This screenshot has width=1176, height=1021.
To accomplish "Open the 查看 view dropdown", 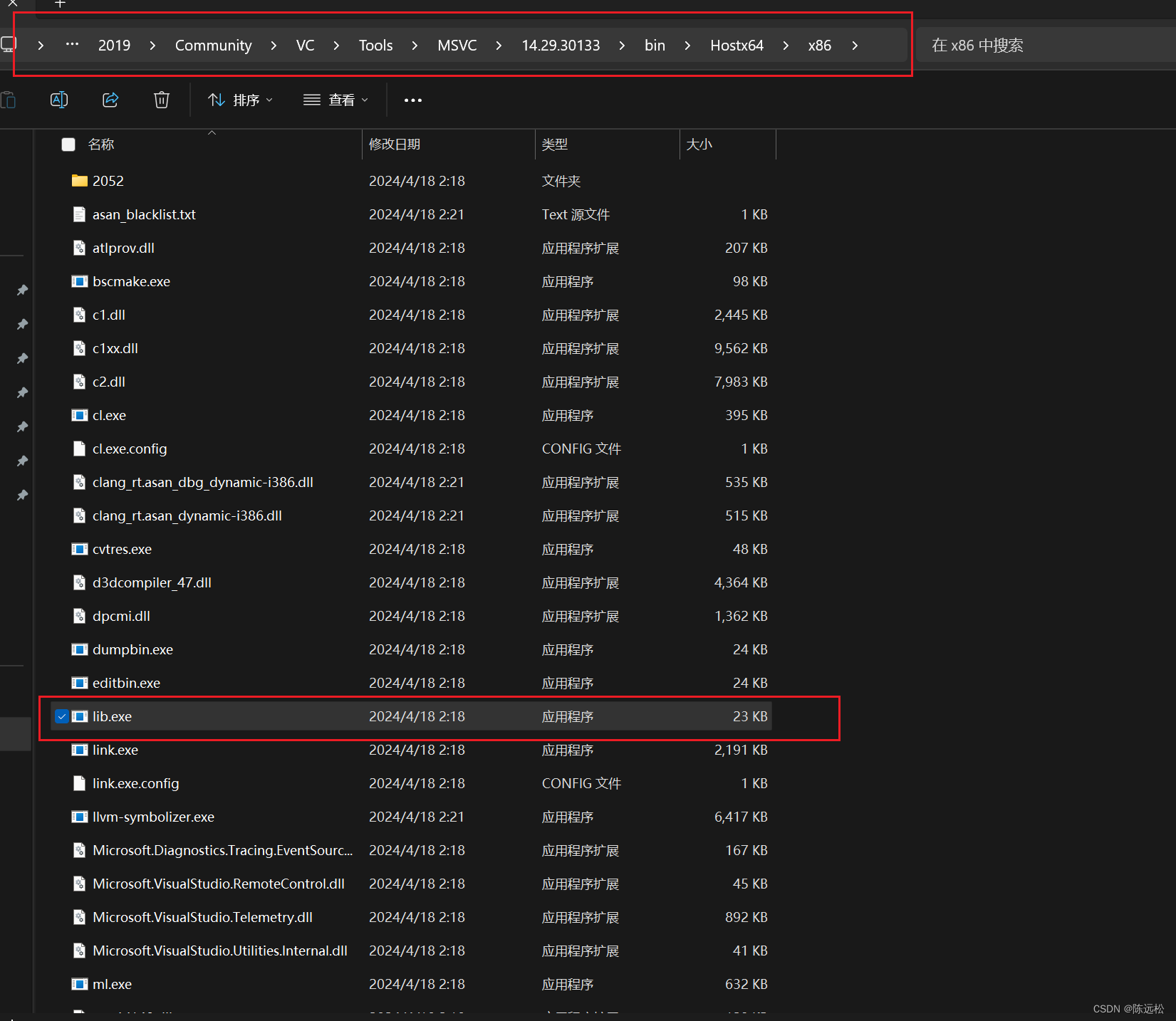I will point(335,100).
